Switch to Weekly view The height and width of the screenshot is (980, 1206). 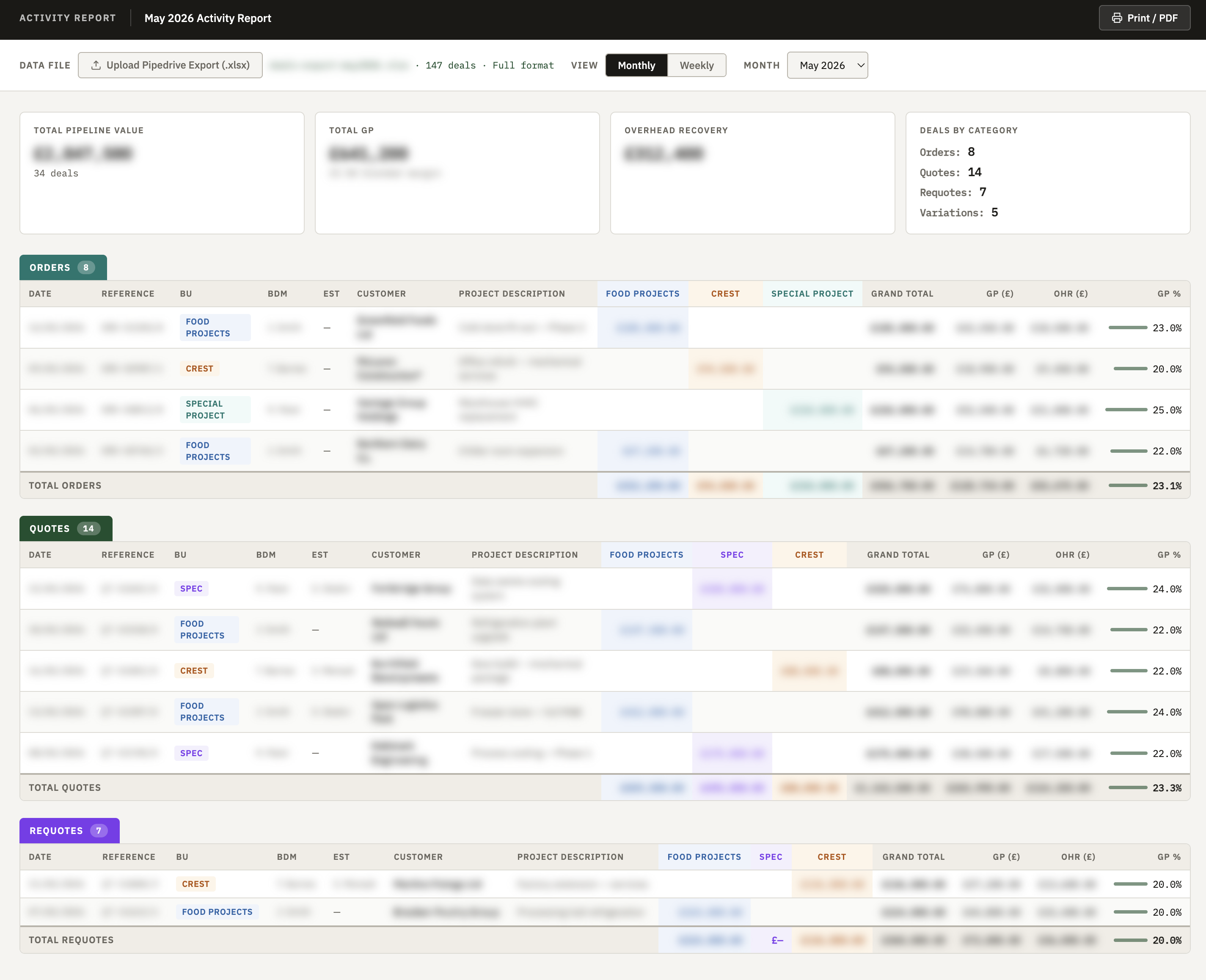[x=696, y=66]
